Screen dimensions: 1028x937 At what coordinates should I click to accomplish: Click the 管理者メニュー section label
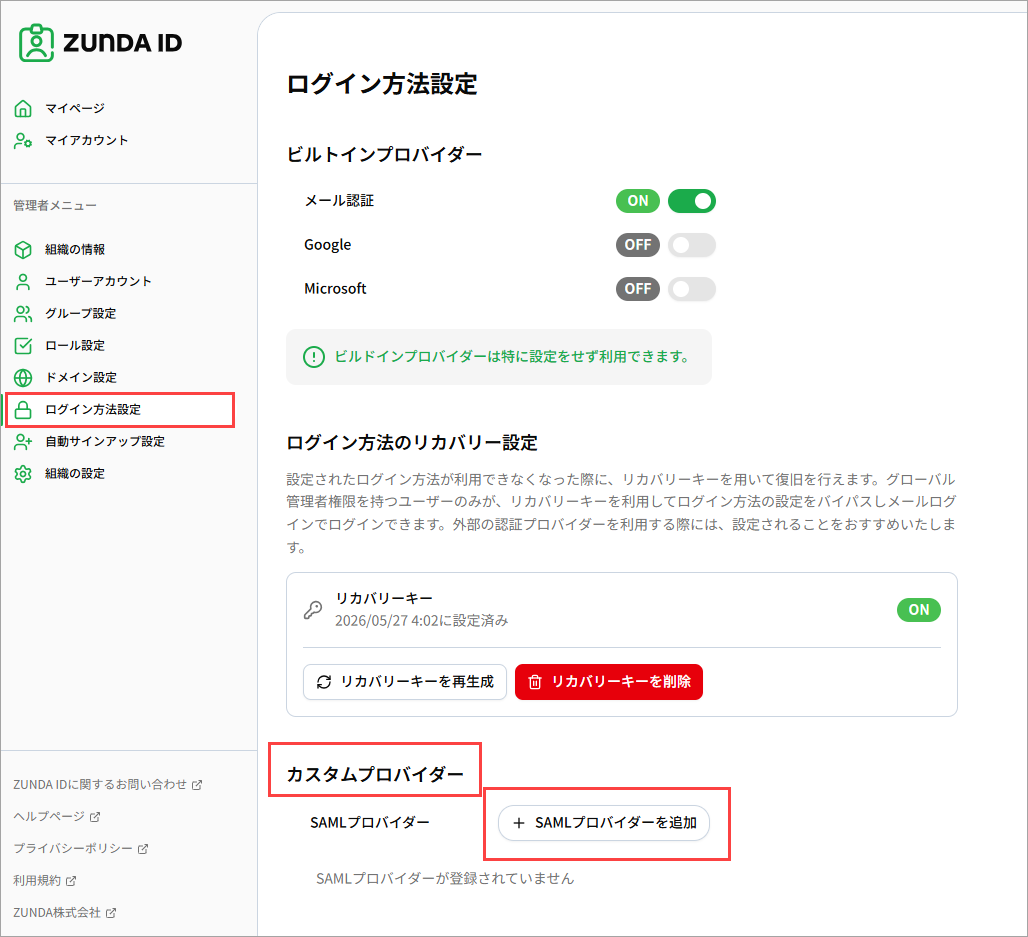[55, 206]
